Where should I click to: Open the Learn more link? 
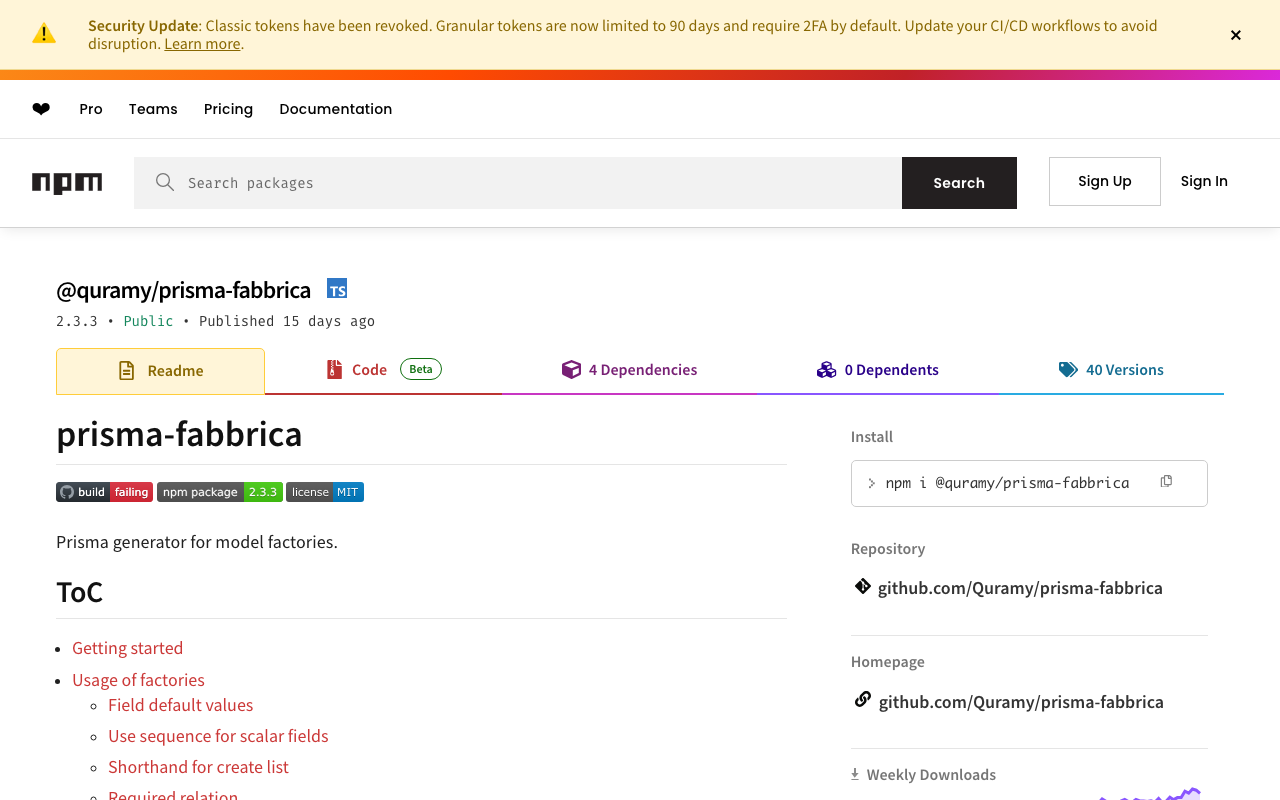[202, 44]
